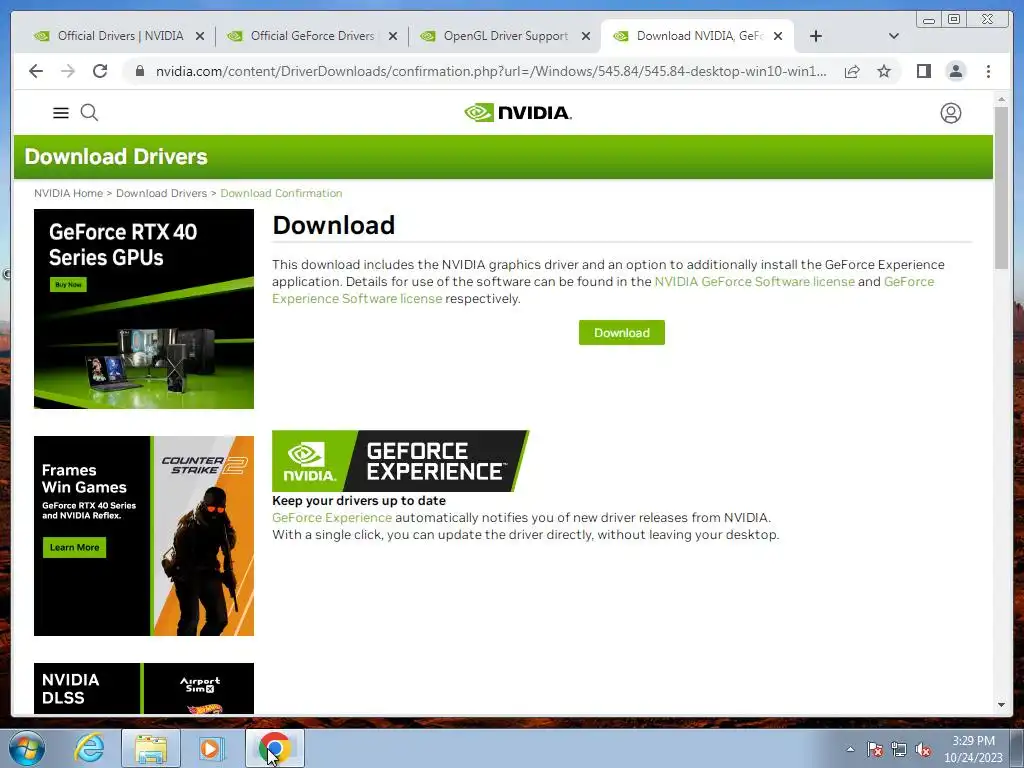1024x768 pixels.
Task: Open a new tab with the plus button
Action: pos(816,36)
